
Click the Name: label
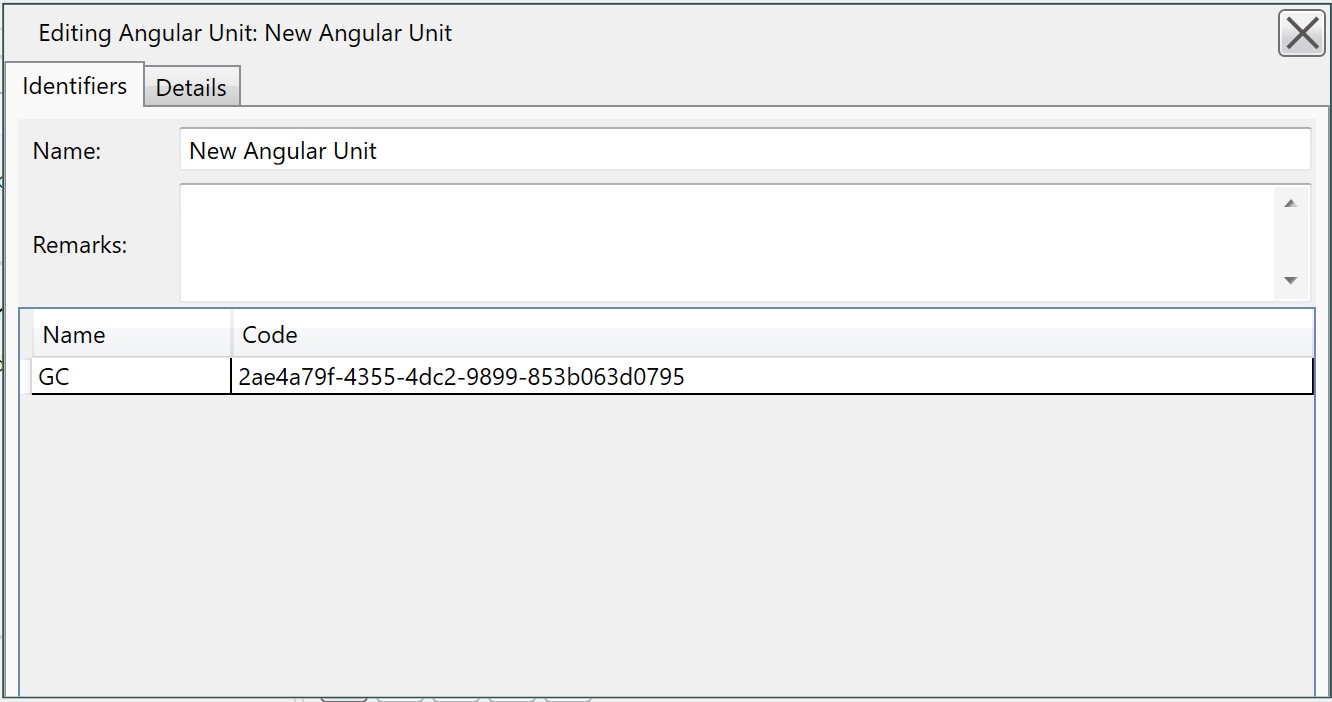click(67, 151)
